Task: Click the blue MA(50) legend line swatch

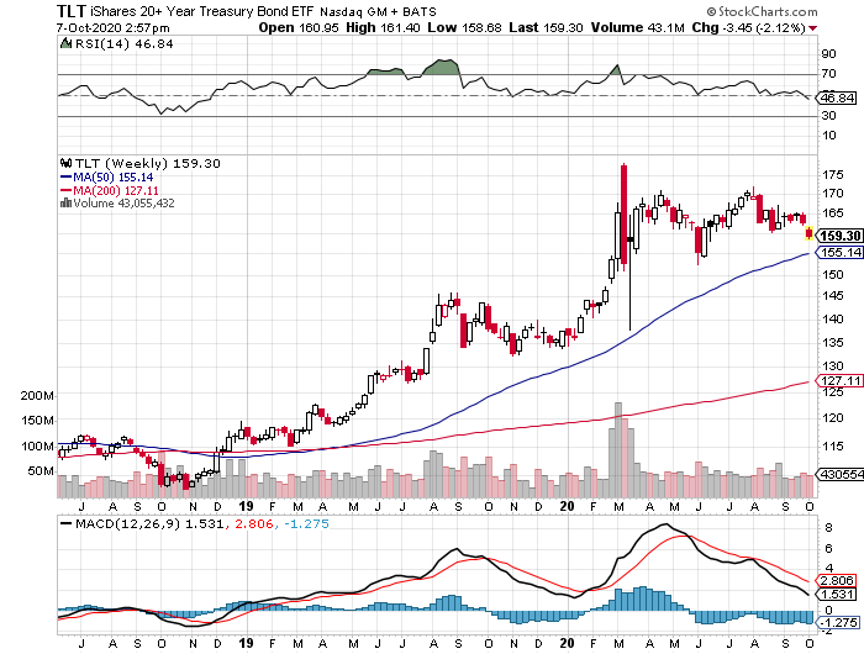Action: 65,176
